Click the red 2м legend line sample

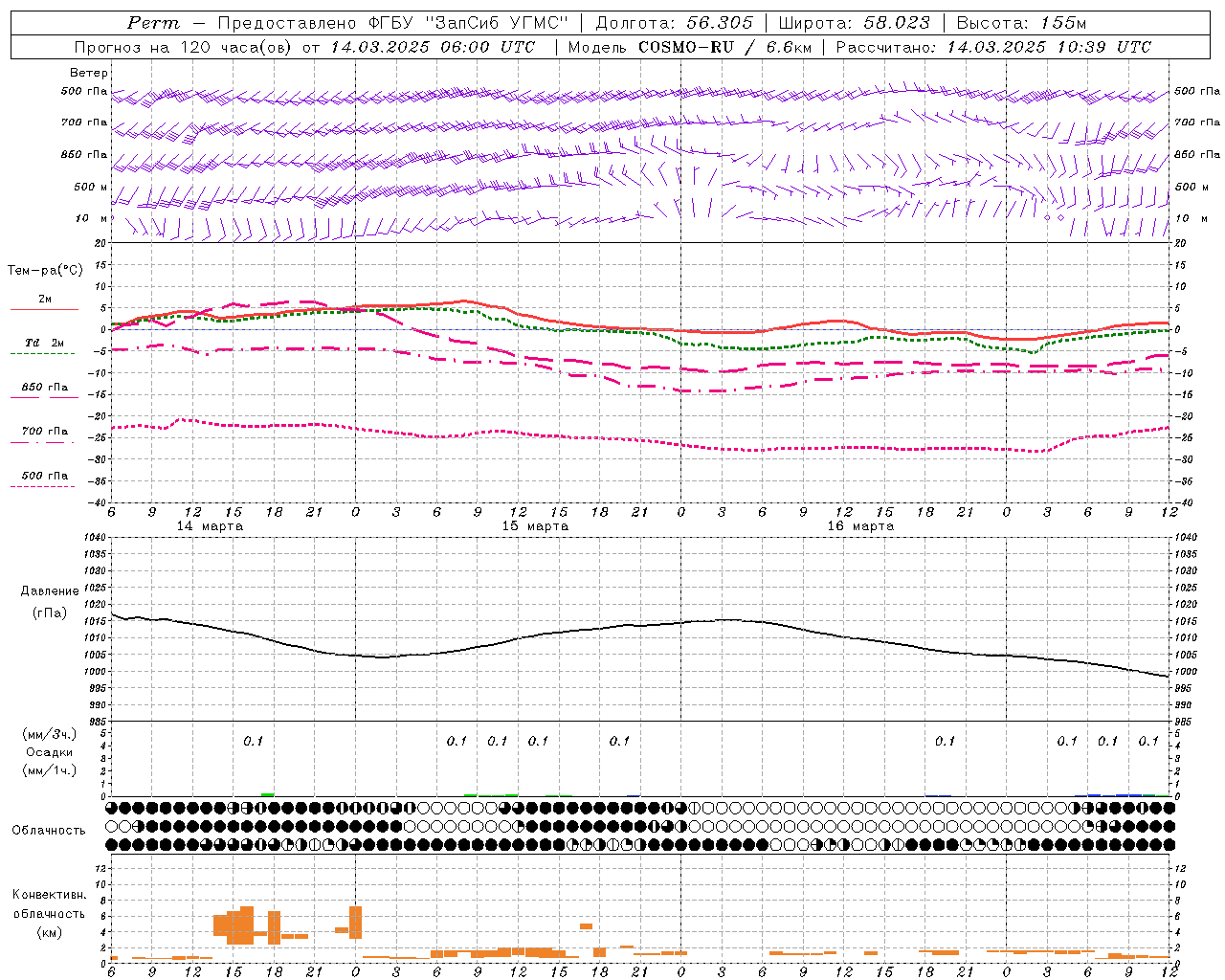(44, 309)
